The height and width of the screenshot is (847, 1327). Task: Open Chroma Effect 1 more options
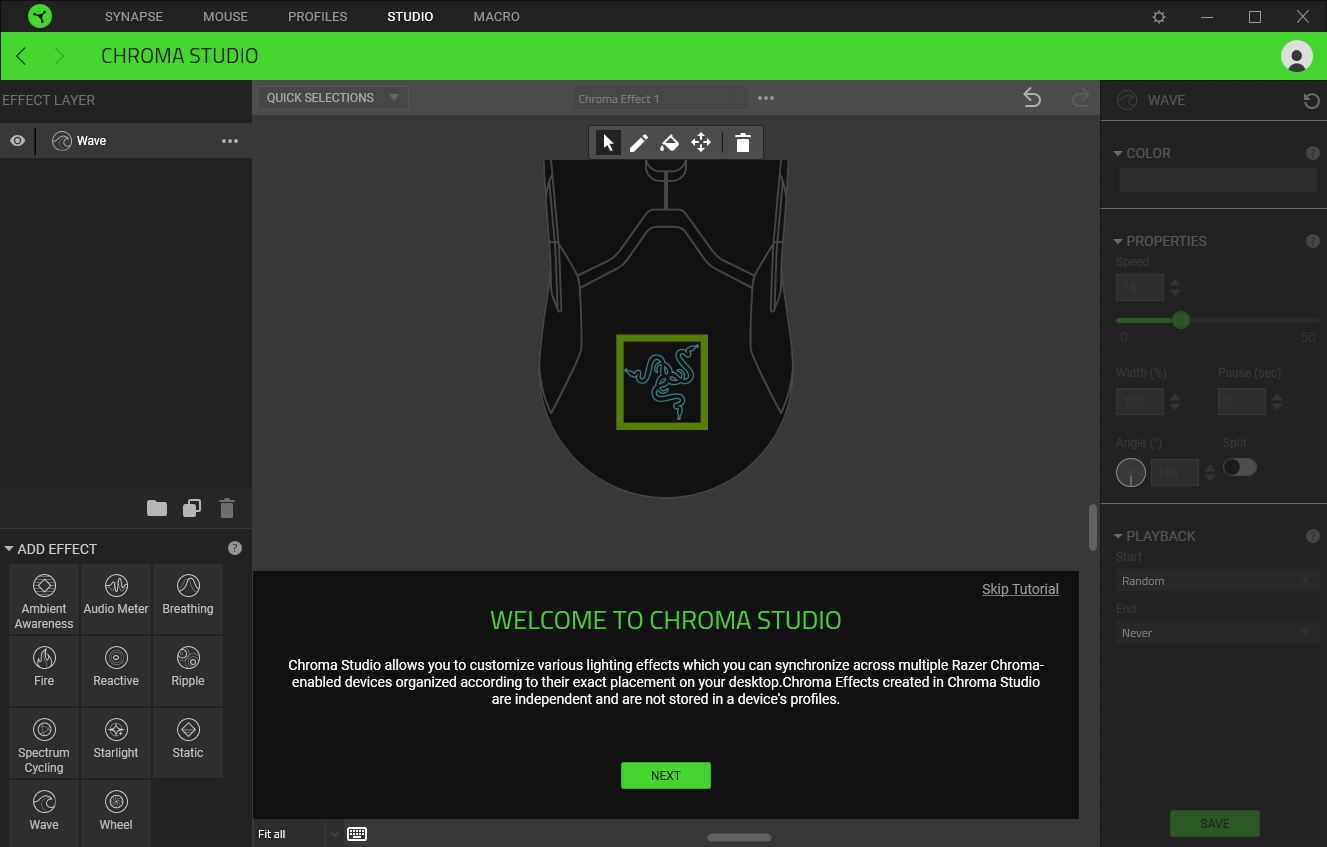coord(766,98)
